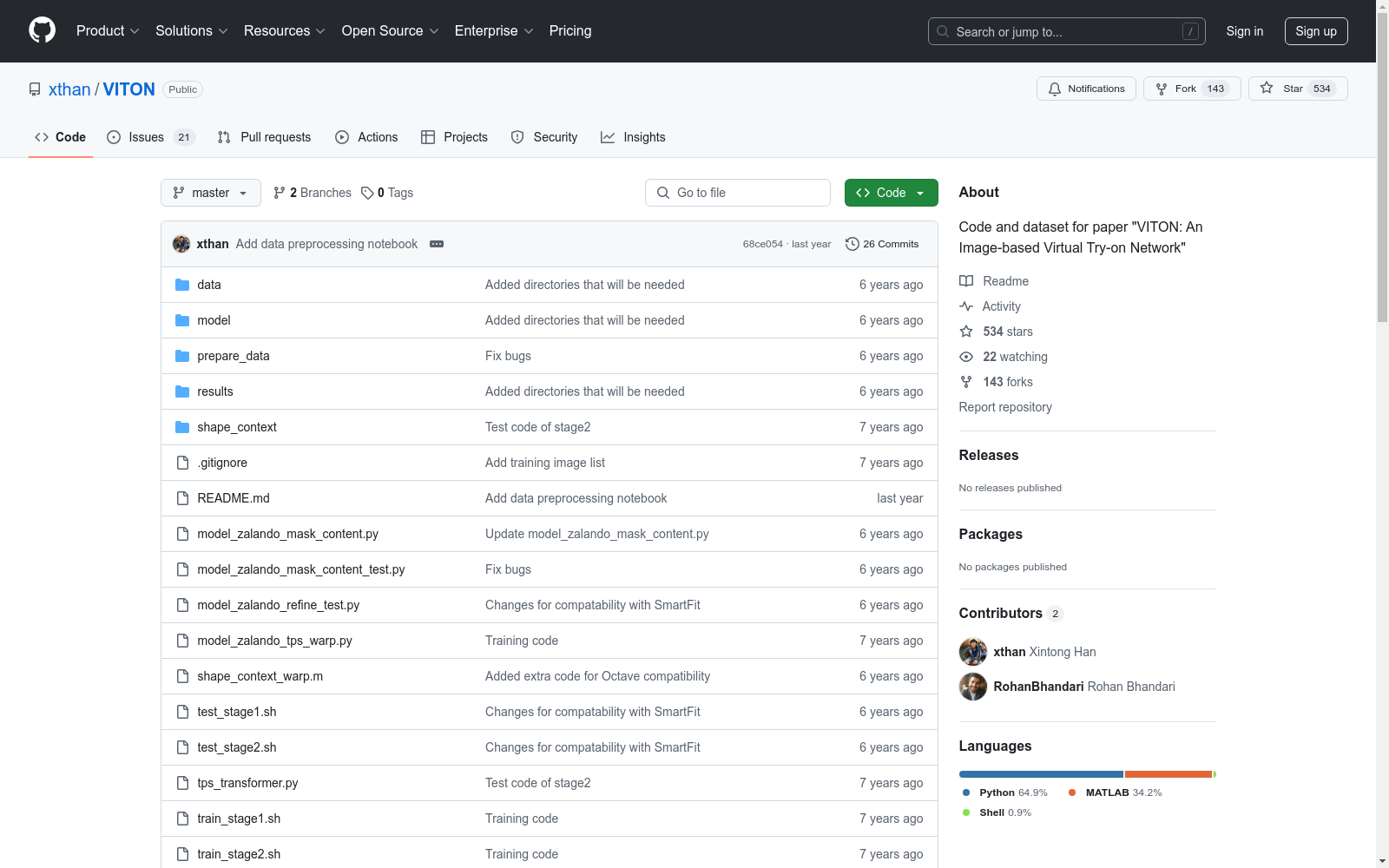Click the orange MATLAB segment of language bar
This screenshot has width=1389, height=868.
click(x=1168, y=774)
